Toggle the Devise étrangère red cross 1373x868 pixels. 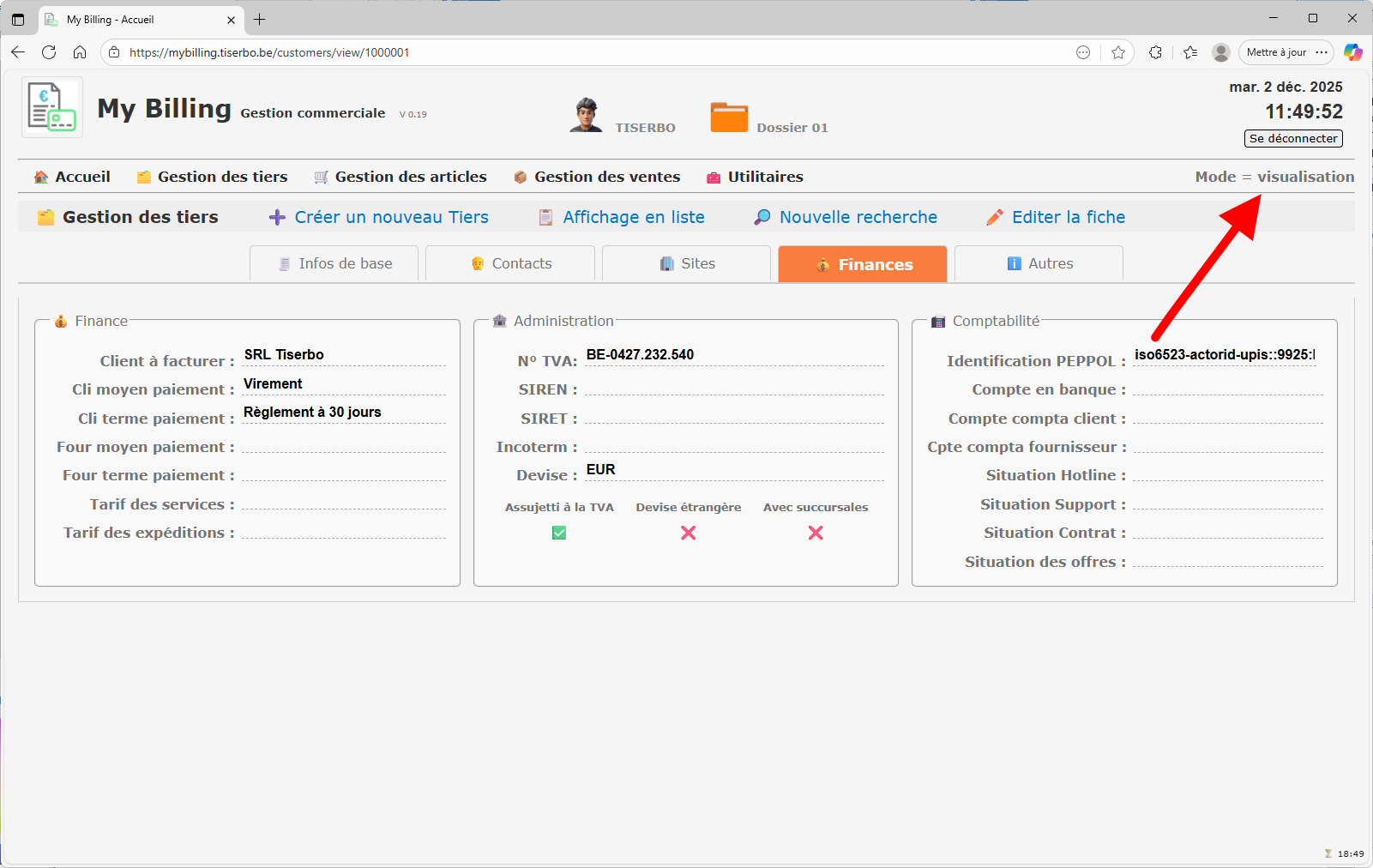[x=688, y=533]
